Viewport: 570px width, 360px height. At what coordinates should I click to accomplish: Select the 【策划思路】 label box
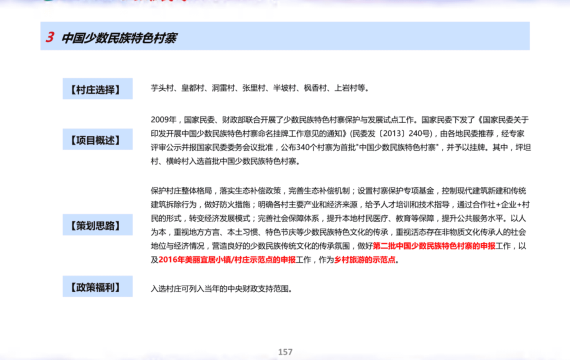click(x=97, y=225)
